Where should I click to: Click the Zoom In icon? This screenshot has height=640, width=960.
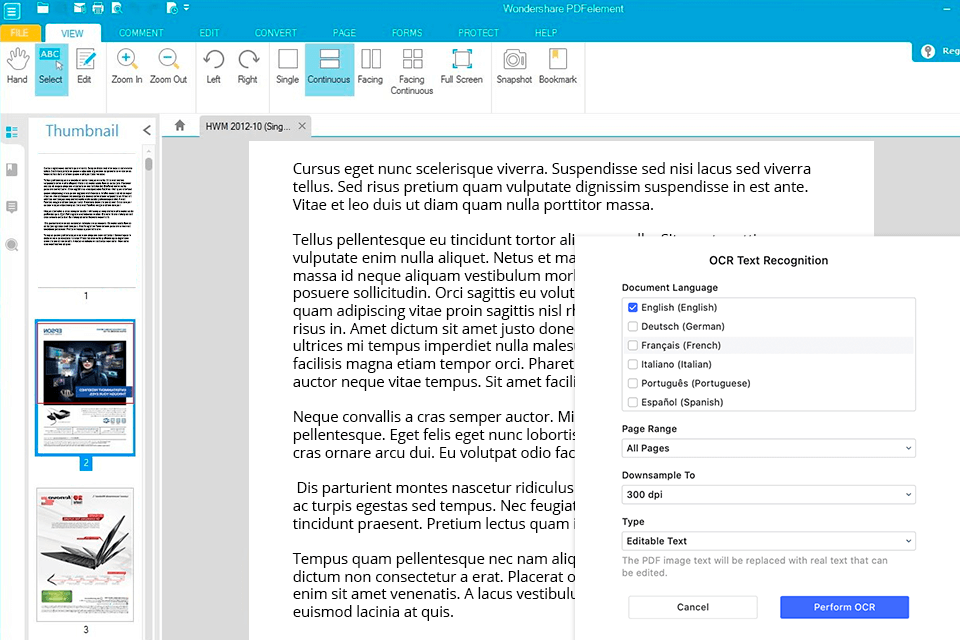click(x=127, y=66)
